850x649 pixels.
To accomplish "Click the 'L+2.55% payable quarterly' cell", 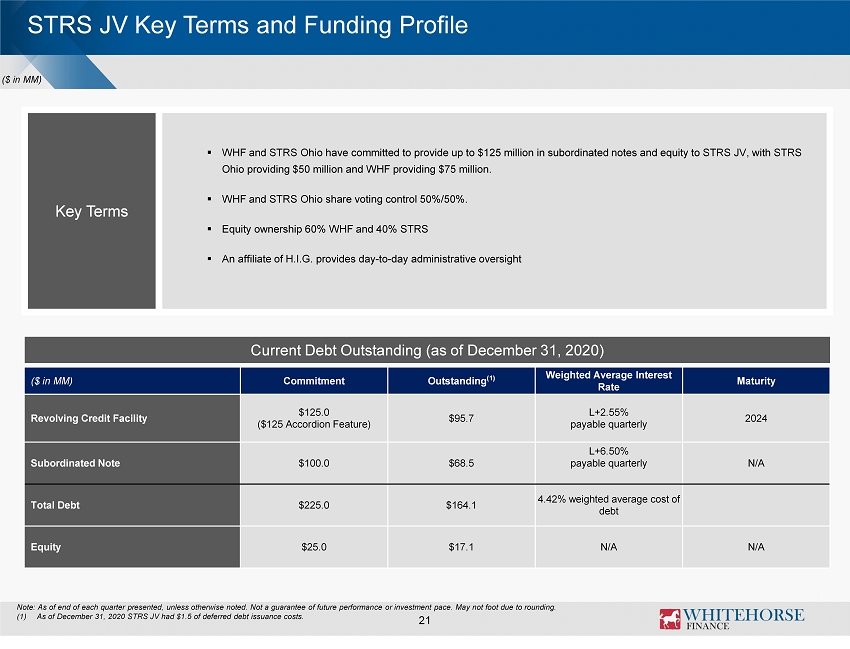I will [x=609, y=418].
